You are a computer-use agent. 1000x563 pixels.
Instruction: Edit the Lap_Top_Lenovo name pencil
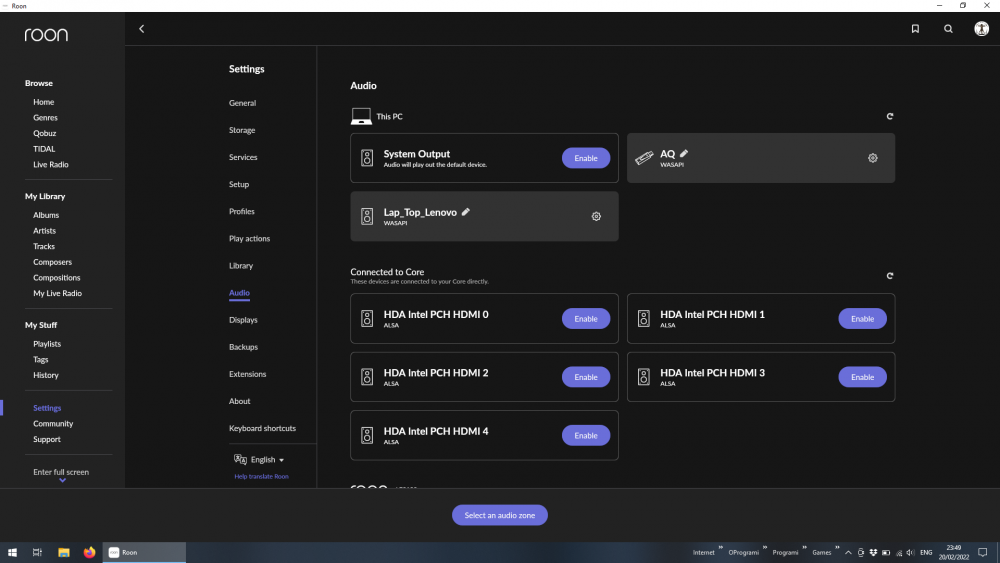[466, 212]
